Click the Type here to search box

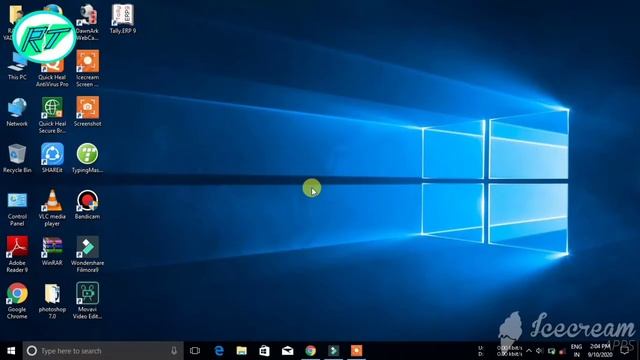click(x=103, y=351)
